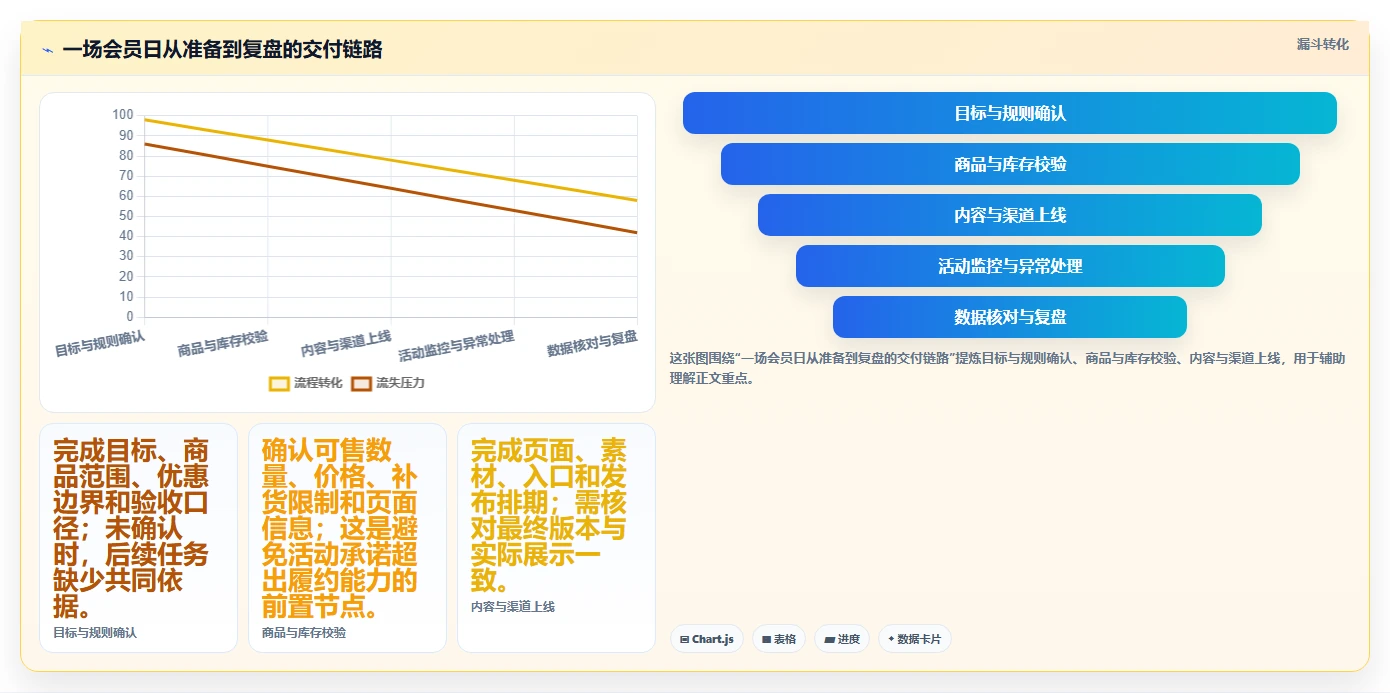Click the brown text 完成目标、商品范围
The width and height of the screenshot is (1390, 693).
131,528
